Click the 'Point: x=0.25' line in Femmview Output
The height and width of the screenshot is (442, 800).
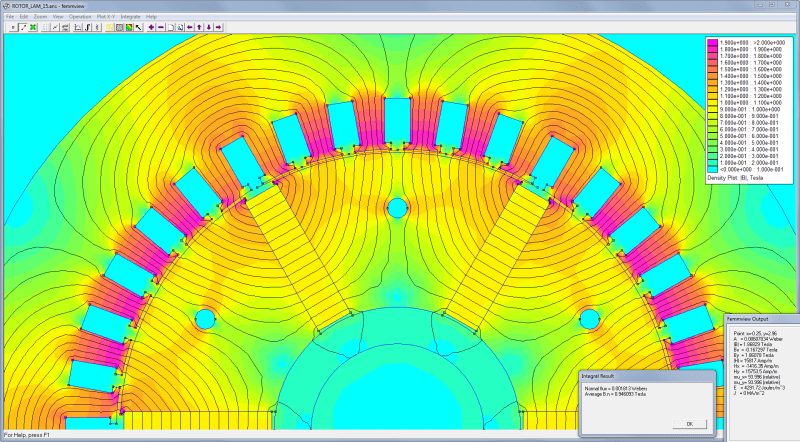(x=755, y=333)
